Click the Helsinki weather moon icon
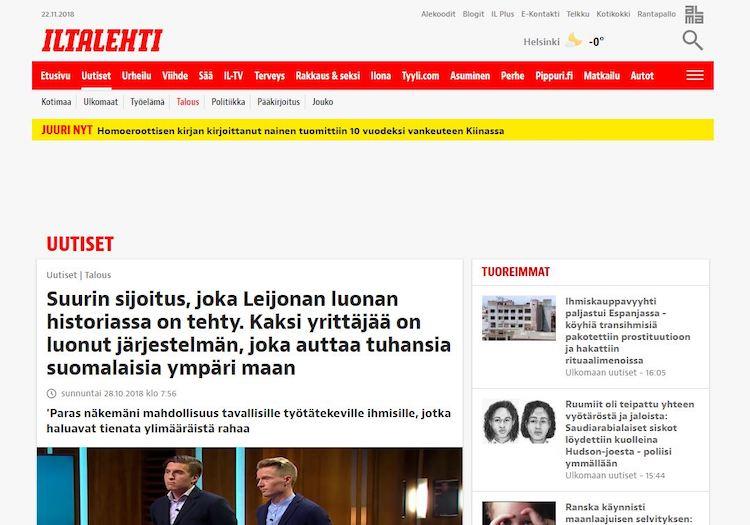Viewport: 750px width, 525px height. pos(574,41)
